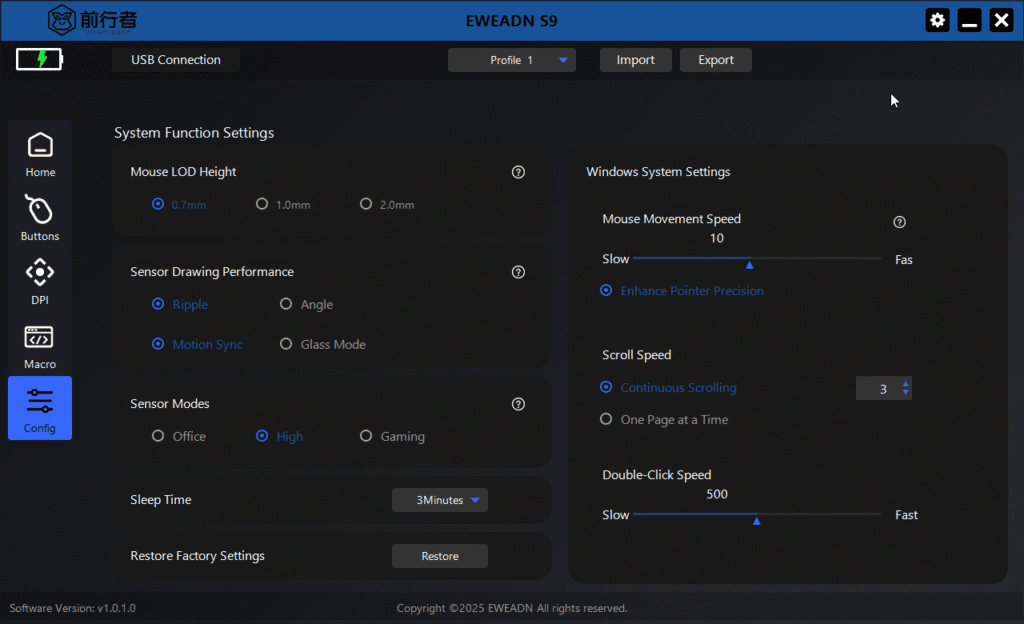Expand the Profile 1 dropdown
Viewport: 1024px width, 624px height.
pyautogui.click(x=511, y=60)
